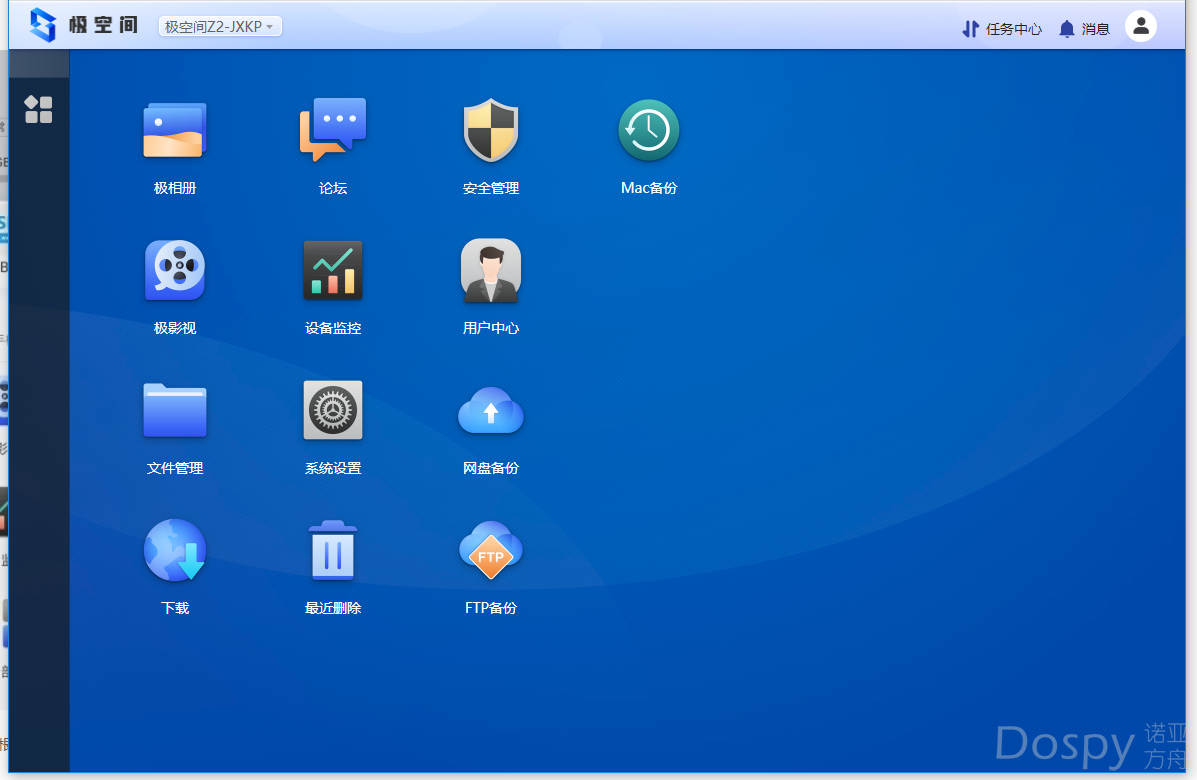
Task: Open the 设备监控 chart app
Action: (333, 270)
